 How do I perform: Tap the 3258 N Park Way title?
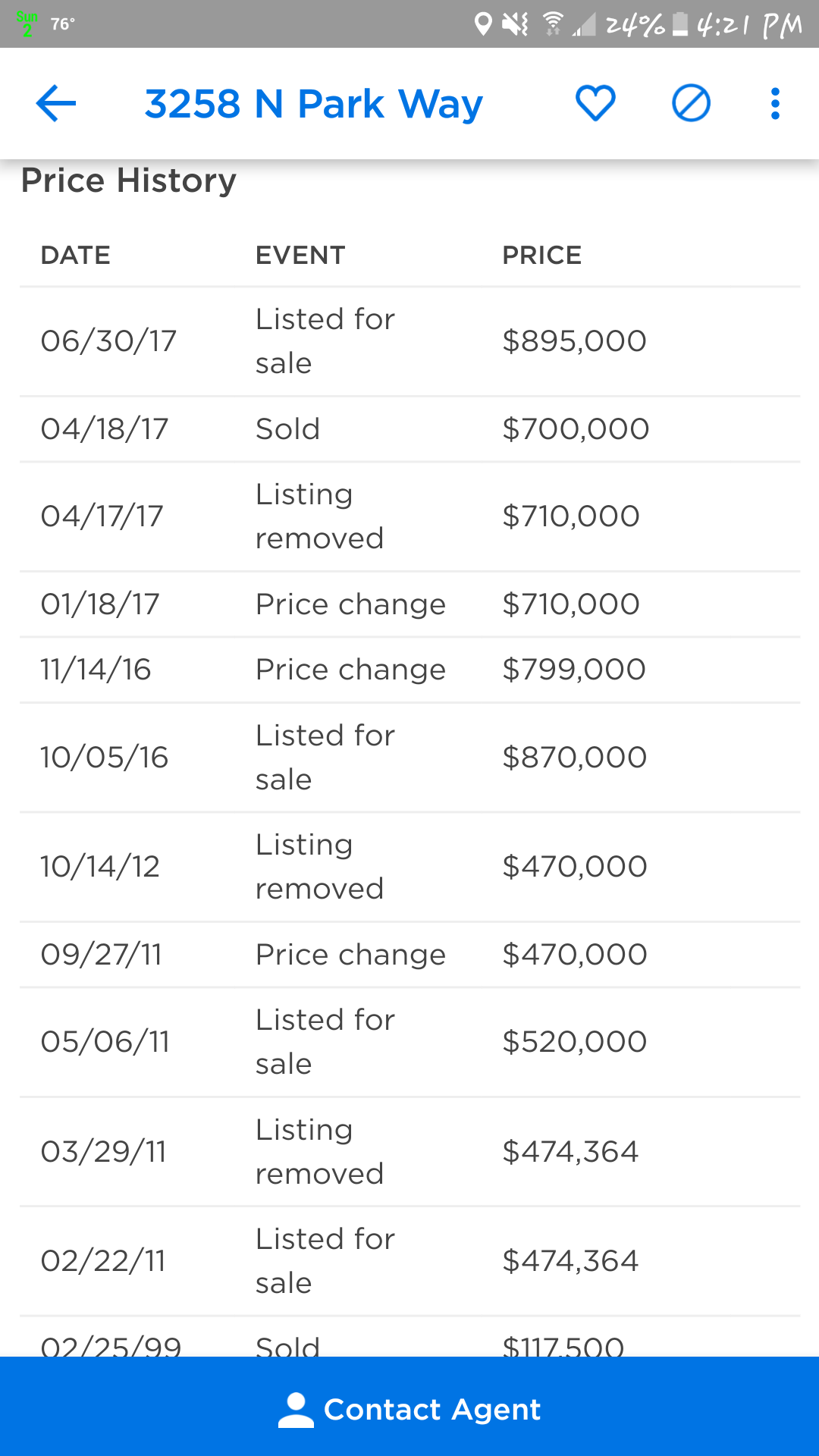click(x=313, y=104)
